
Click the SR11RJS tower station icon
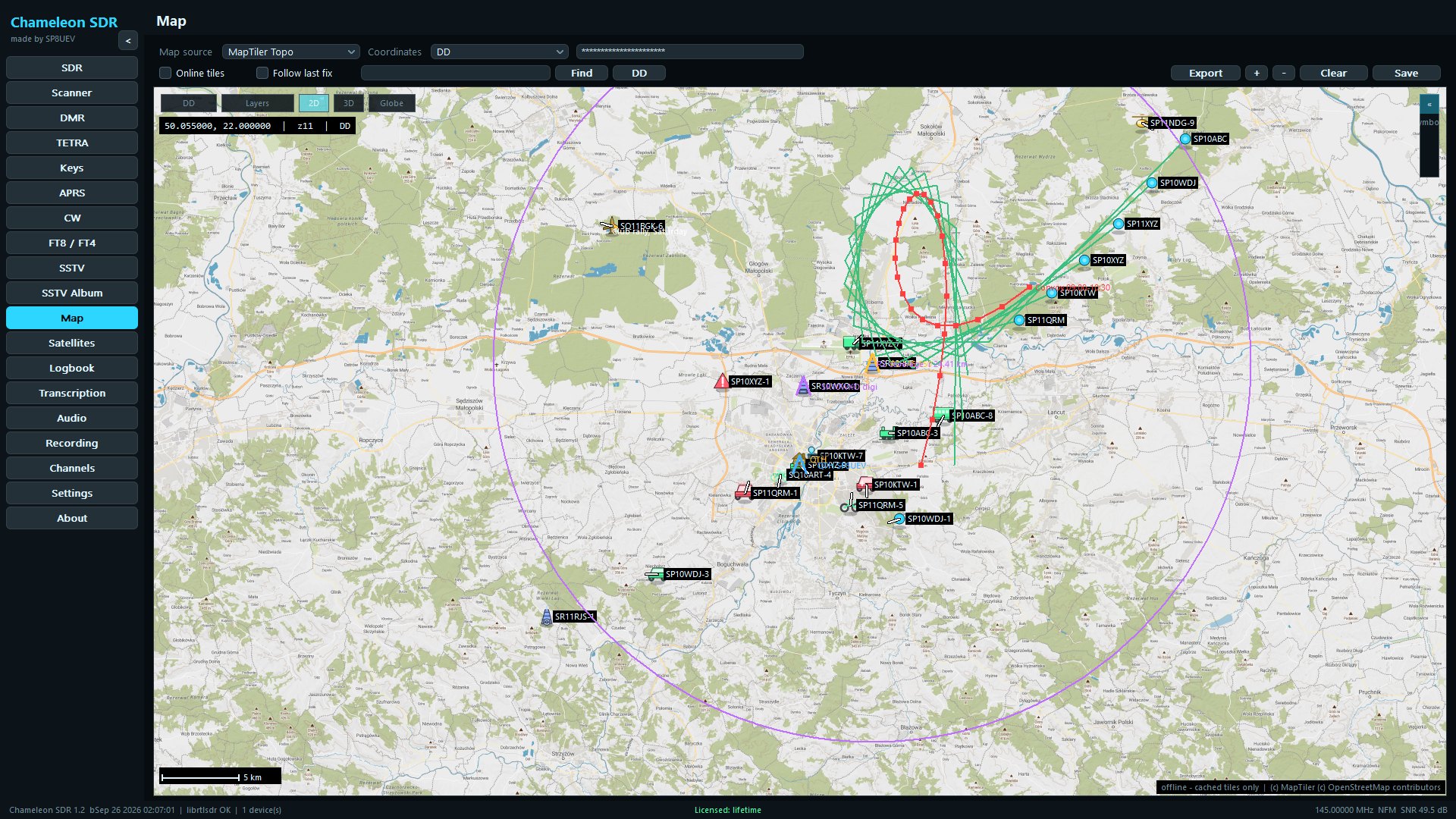click(547, 617)
